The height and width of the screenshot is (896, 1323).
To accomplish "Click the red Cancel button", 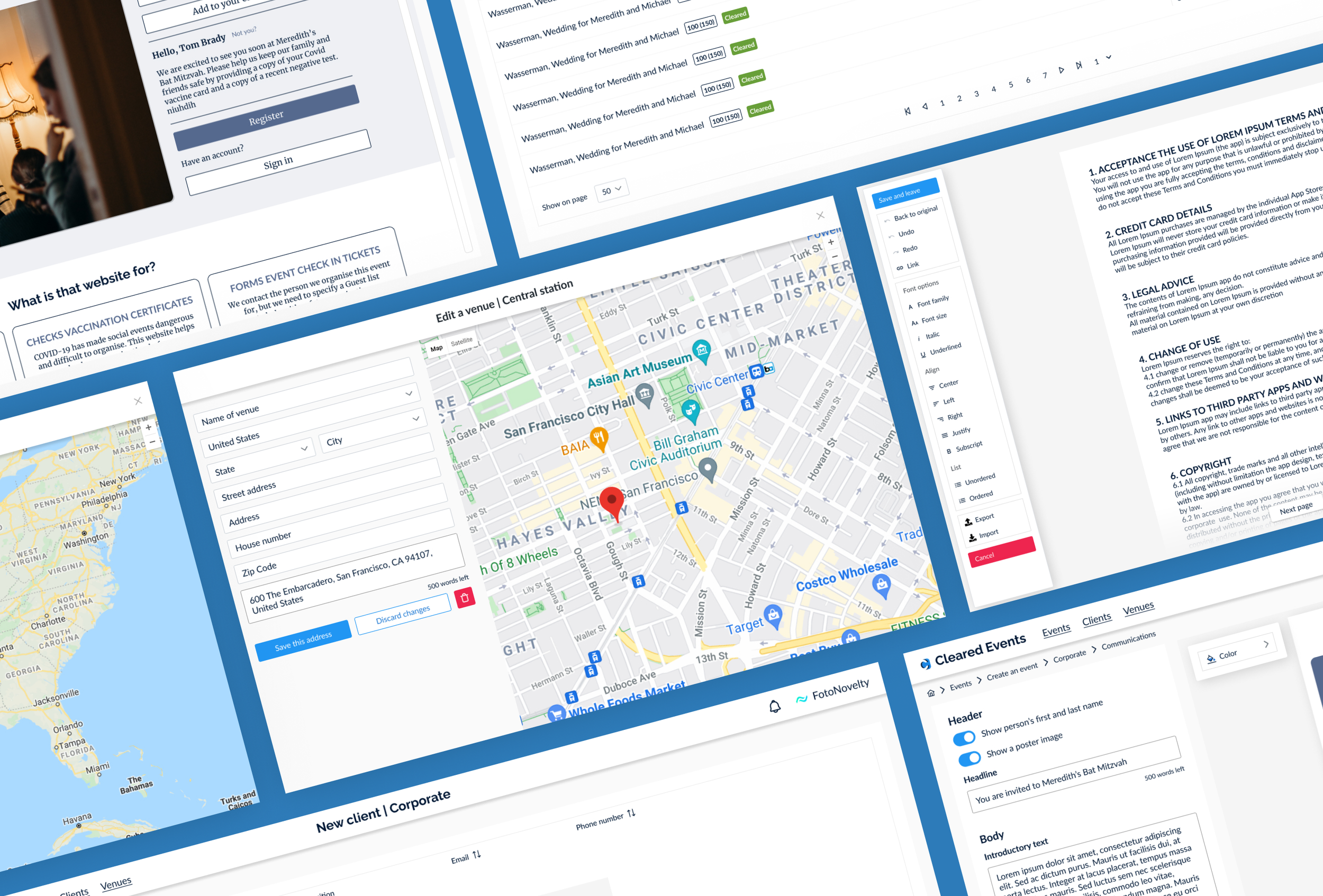I will click(1001, 552).
